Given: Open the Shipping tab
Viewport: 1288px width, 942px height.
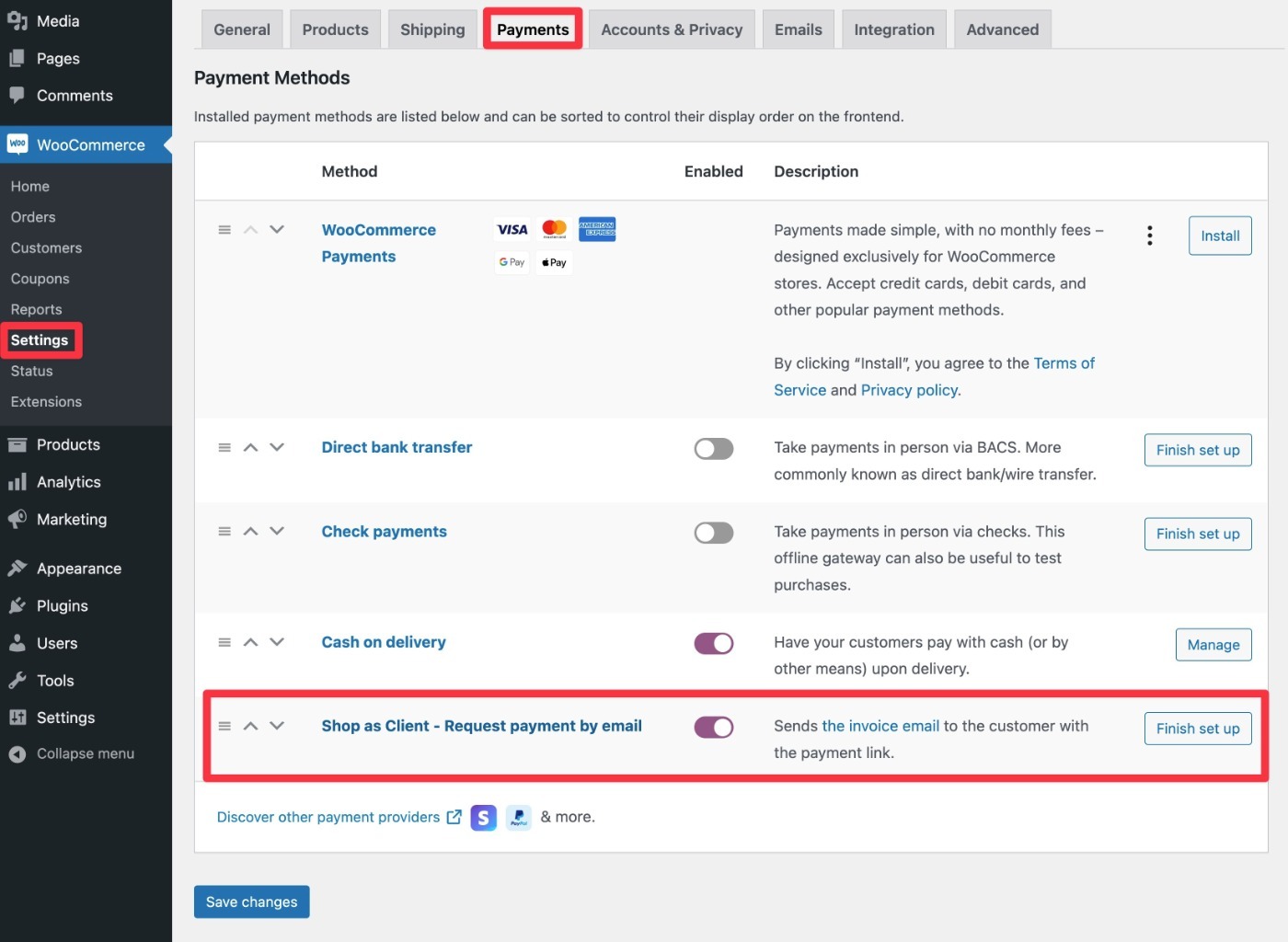Looking at the screenshot, I should pos(432,29).
